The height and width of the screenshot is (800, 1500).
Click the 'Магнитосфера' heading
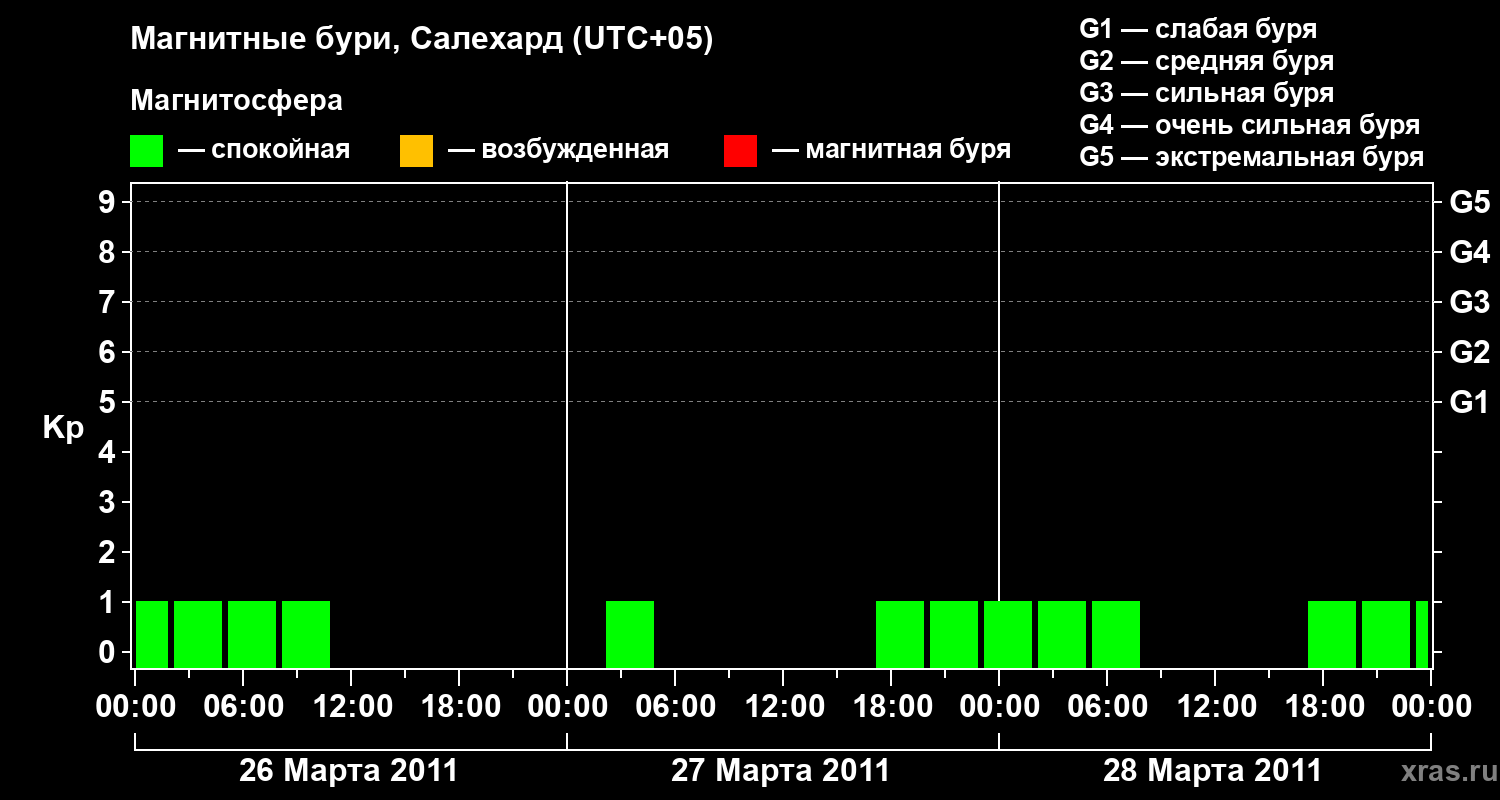tap(237, 101)
